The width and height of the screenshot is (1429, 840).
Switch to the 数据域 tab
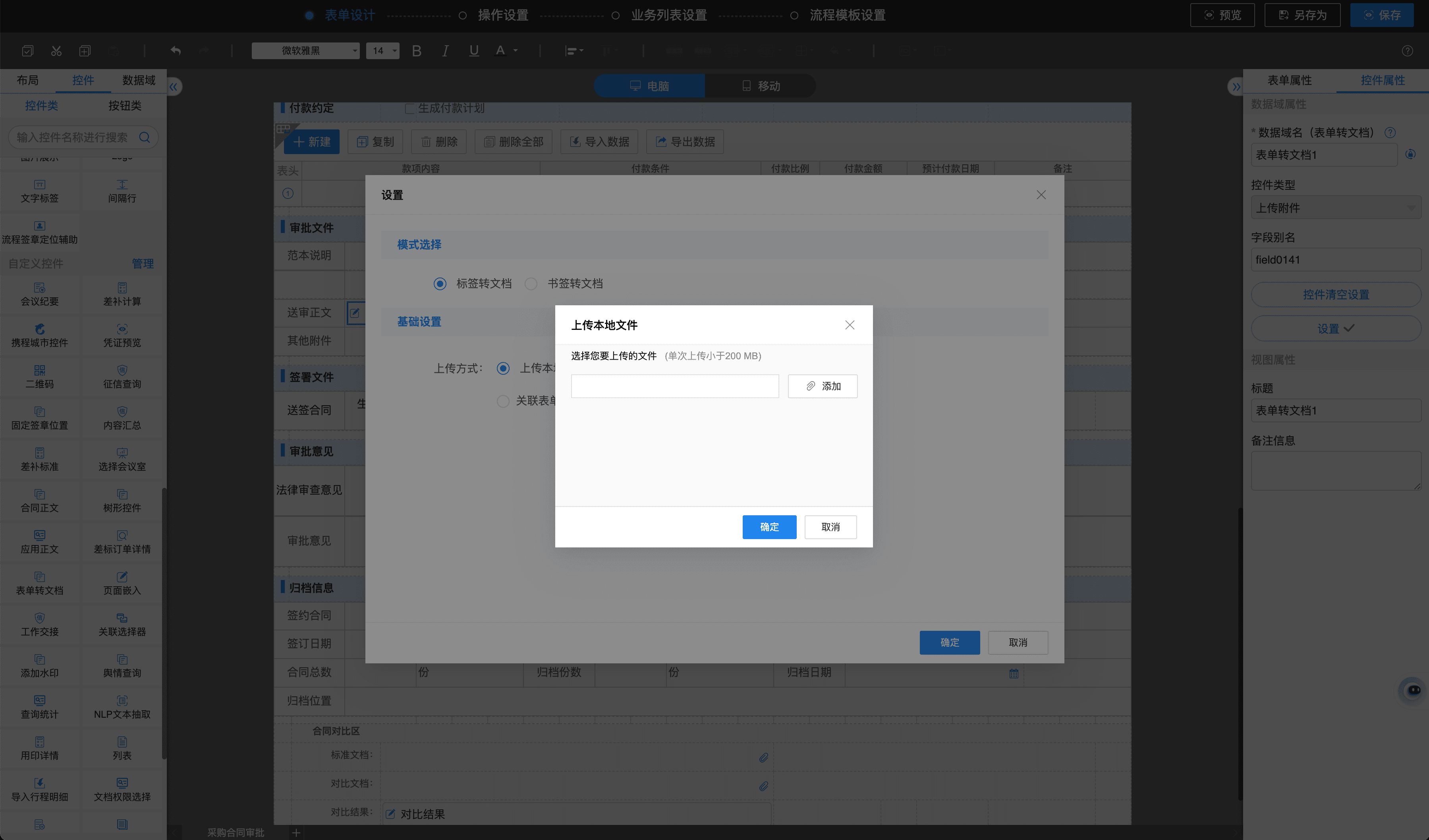coord(139,81)
